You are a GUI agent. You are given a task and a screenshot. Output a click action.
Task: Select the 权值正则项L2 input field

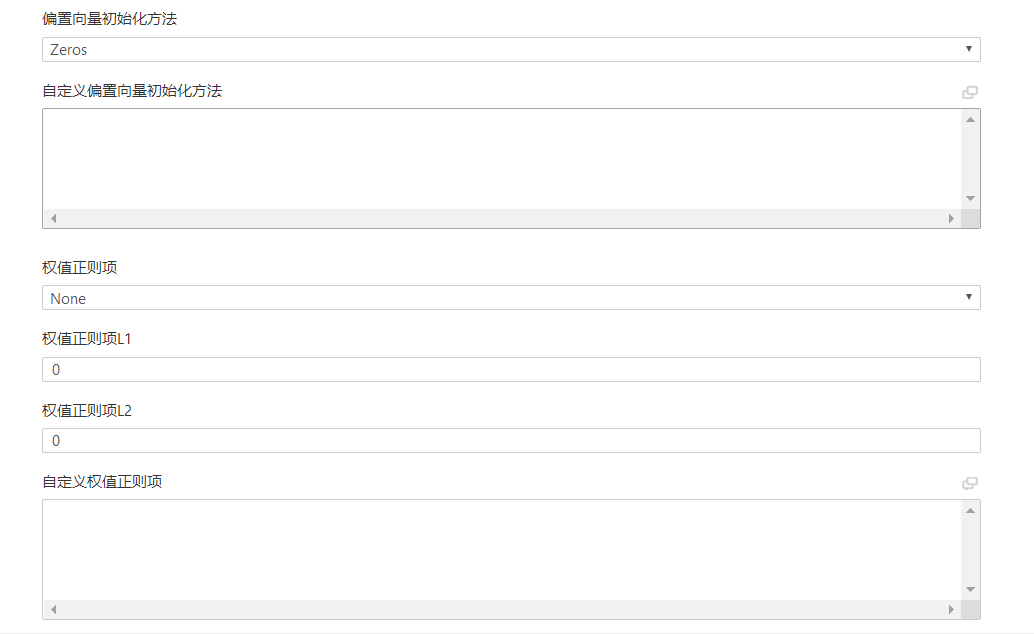[511, 441]
